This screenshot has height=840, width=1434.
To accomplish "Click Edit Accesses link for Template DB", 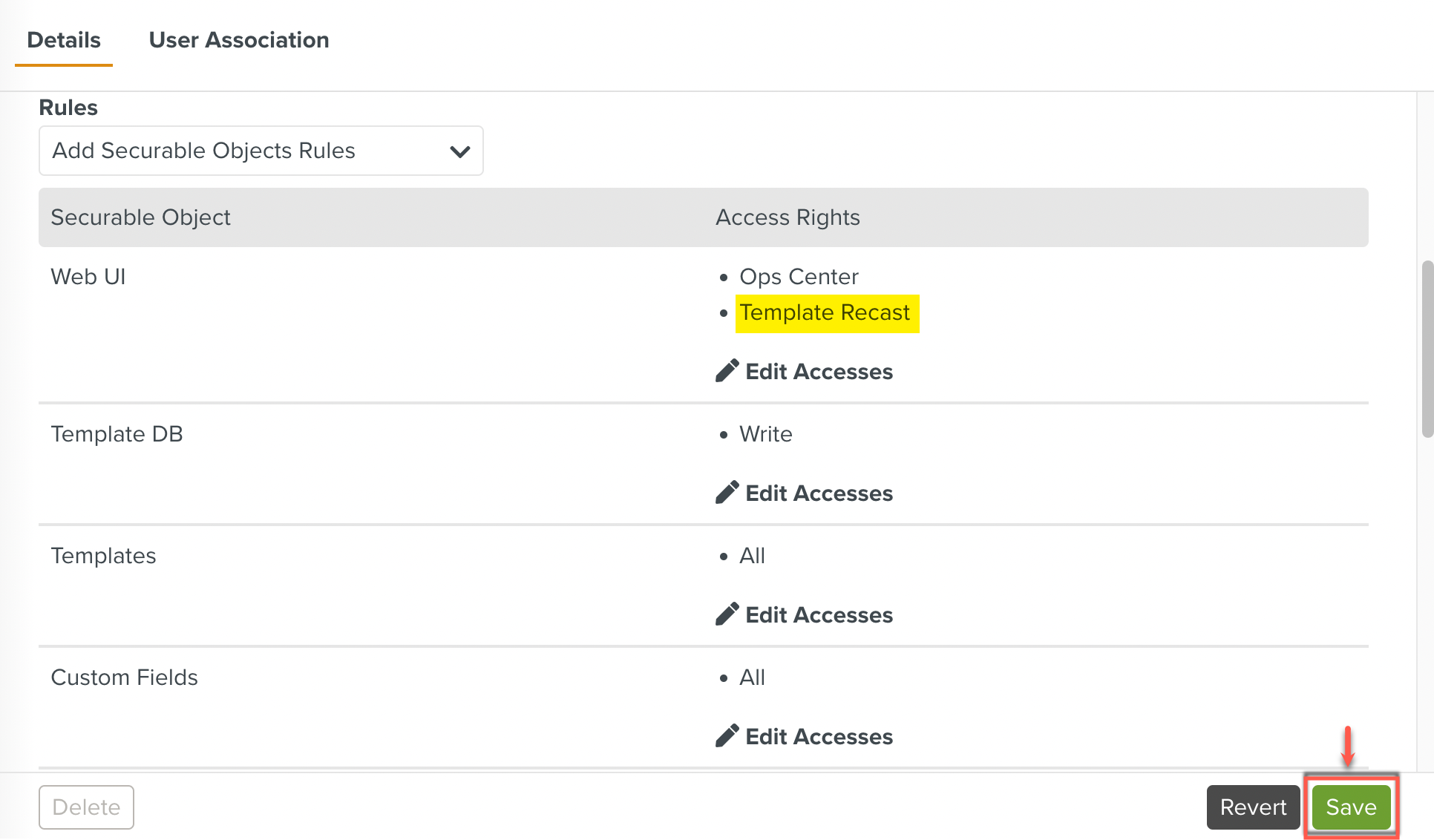I will (x=819, y=493).
